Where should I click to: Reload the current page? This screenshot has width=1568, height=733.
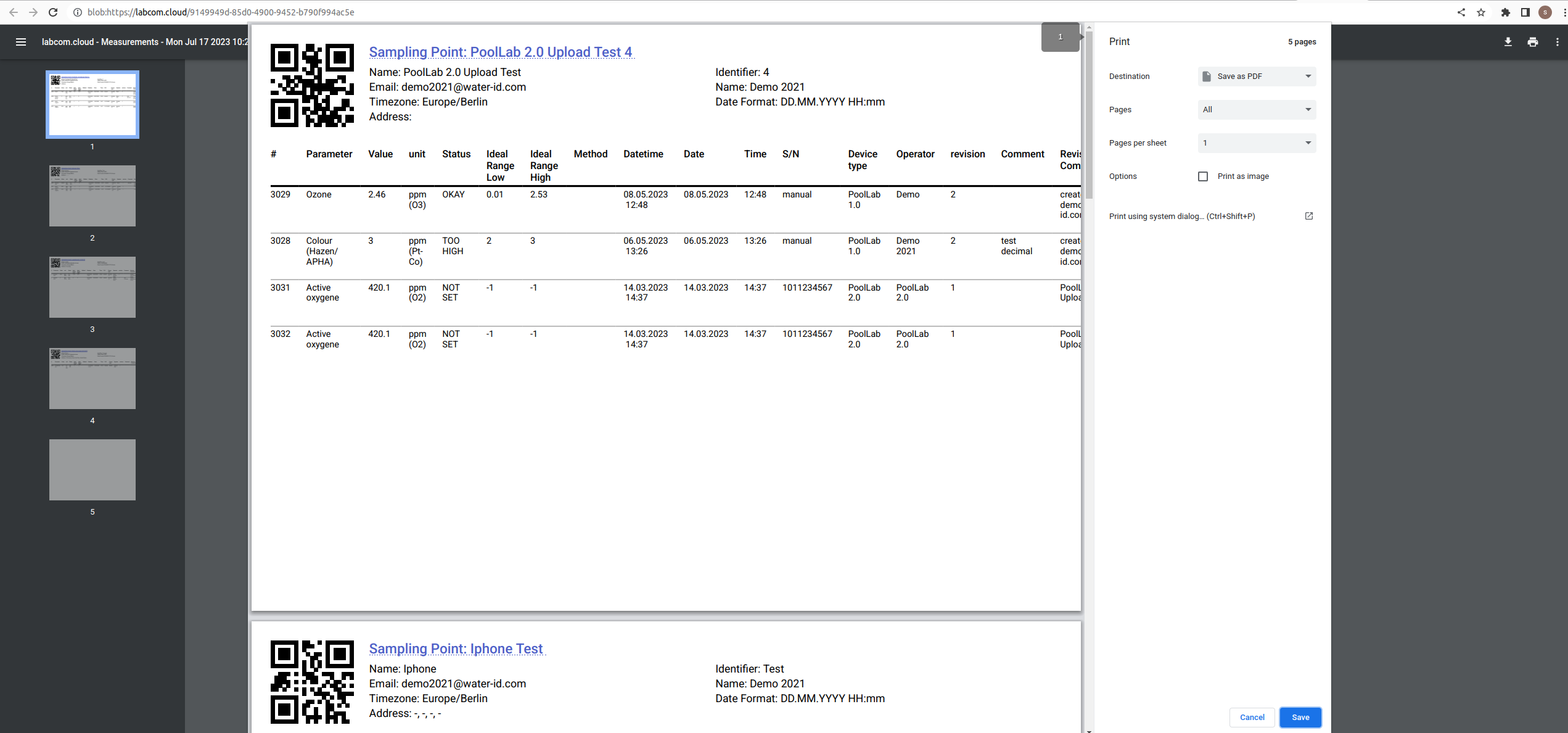point(53,12)
